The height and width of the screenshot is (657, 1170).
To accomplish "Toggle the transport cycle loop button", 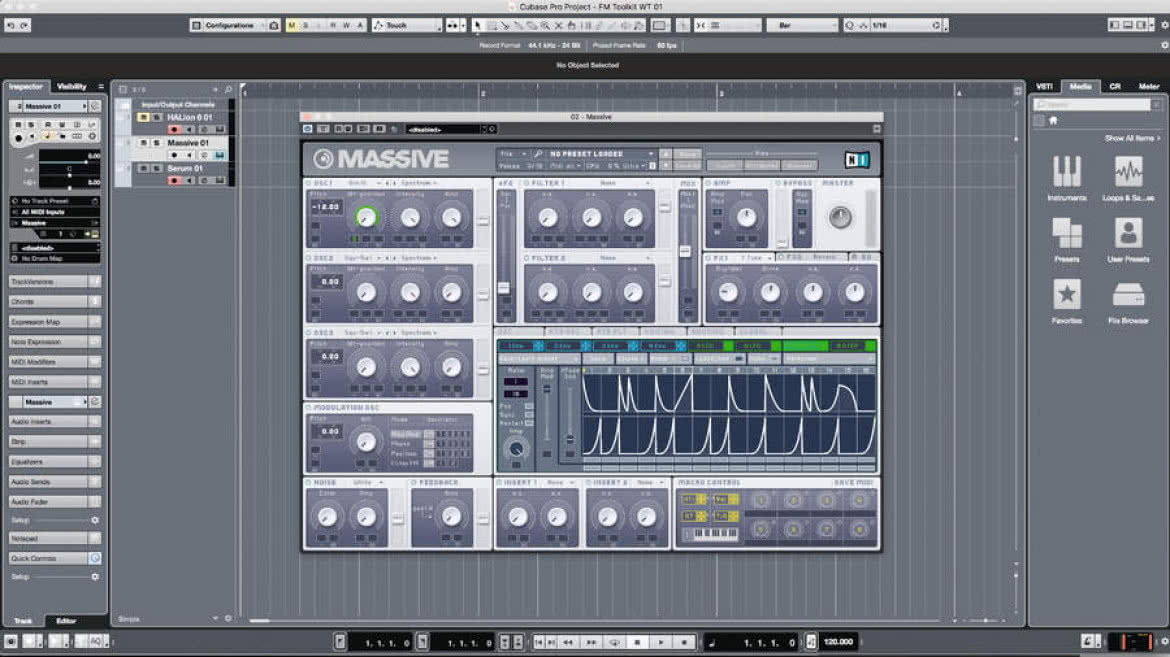I will (614, 641).
